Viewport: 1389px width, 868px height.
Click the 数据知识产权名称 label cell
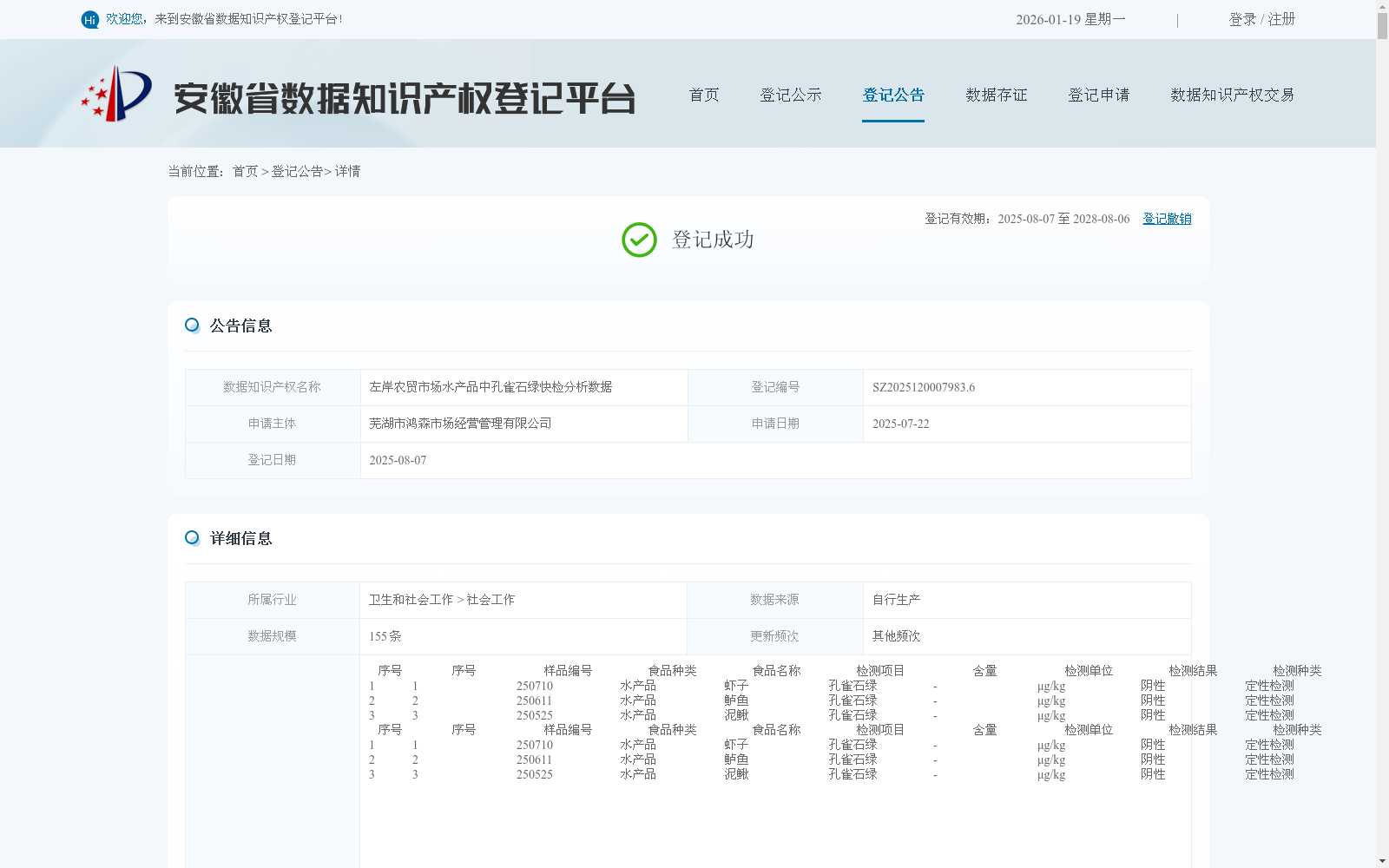[273, 387]
